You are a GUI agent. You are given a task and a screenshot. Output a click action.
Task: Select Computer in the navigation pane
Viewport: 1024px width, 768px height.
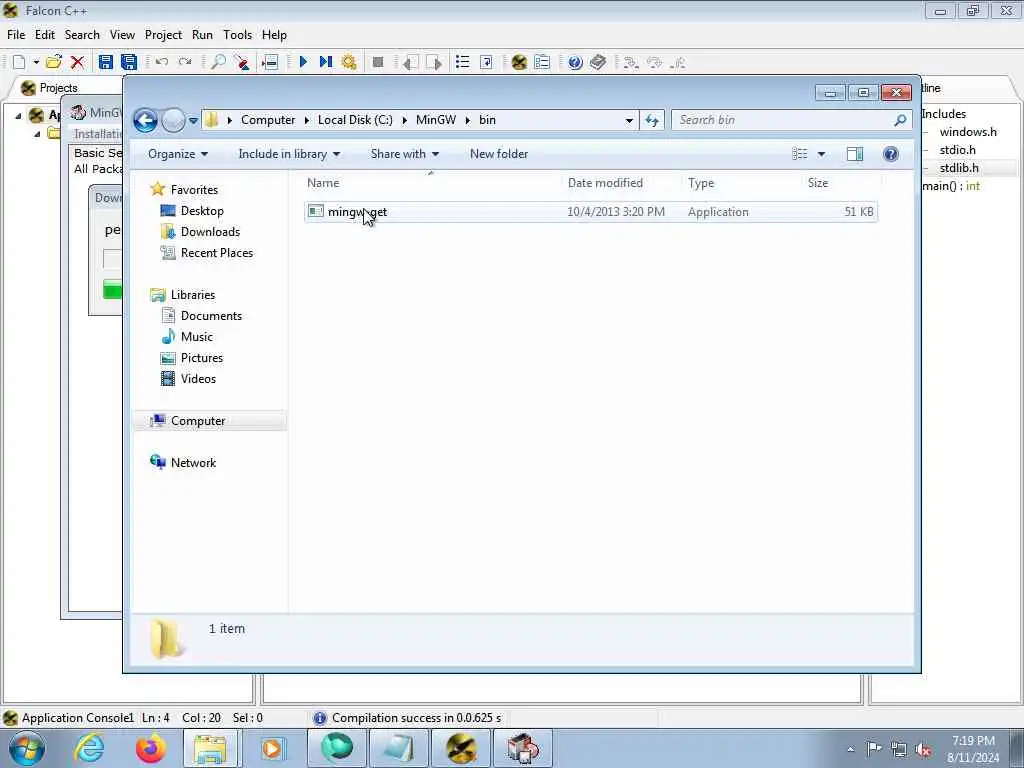click(x=210, y=421)
